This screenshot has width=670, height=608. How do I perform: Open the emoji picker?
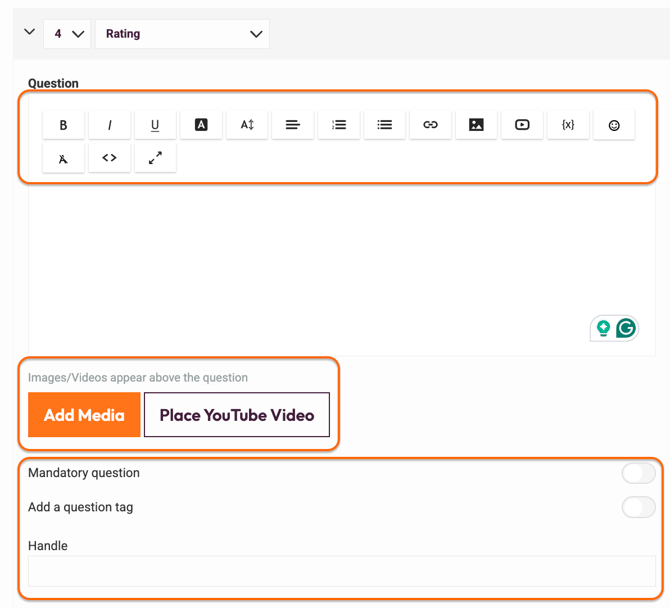click(x=614, y=125)
